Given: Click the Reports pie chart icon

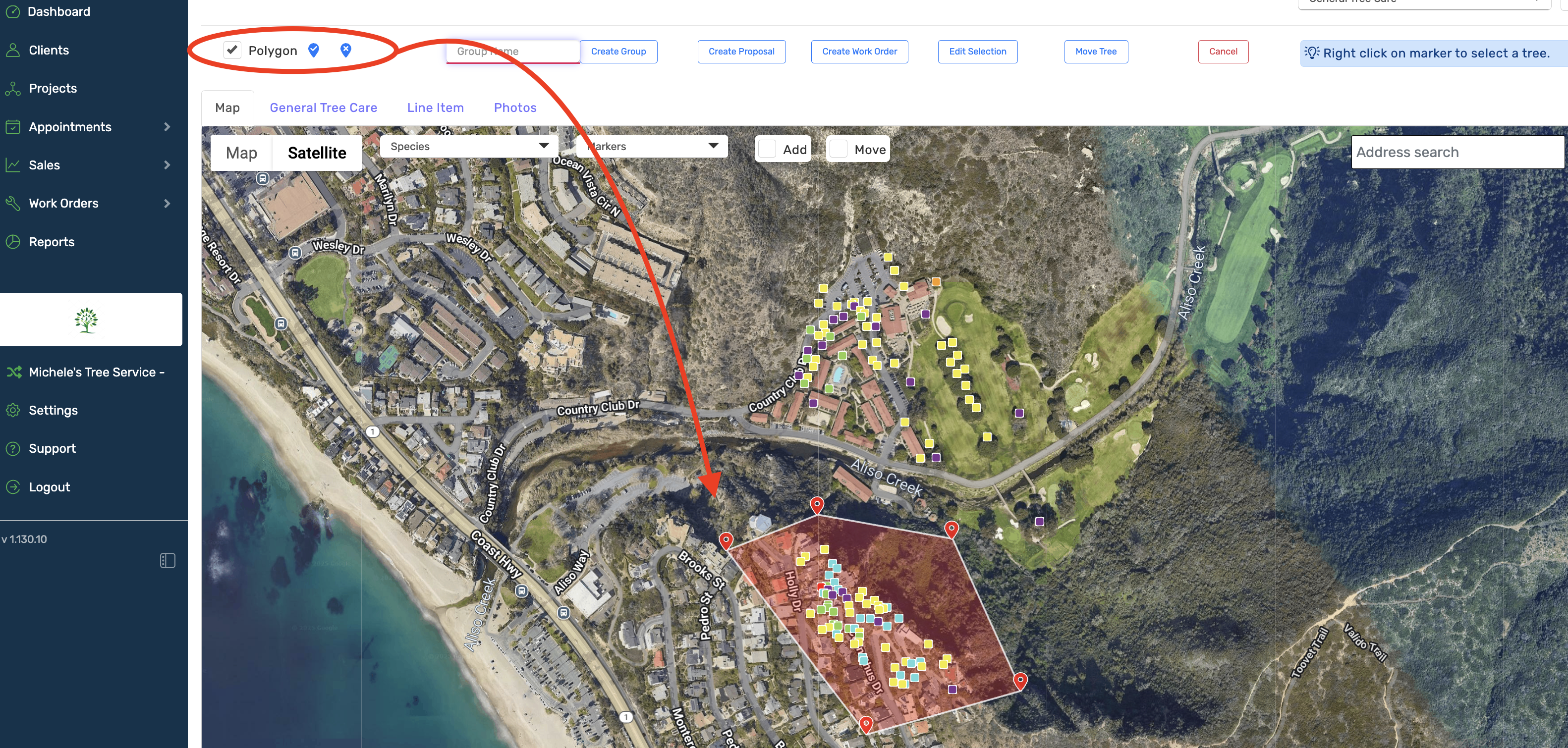Looking at the screenshot, I should 13,242.
